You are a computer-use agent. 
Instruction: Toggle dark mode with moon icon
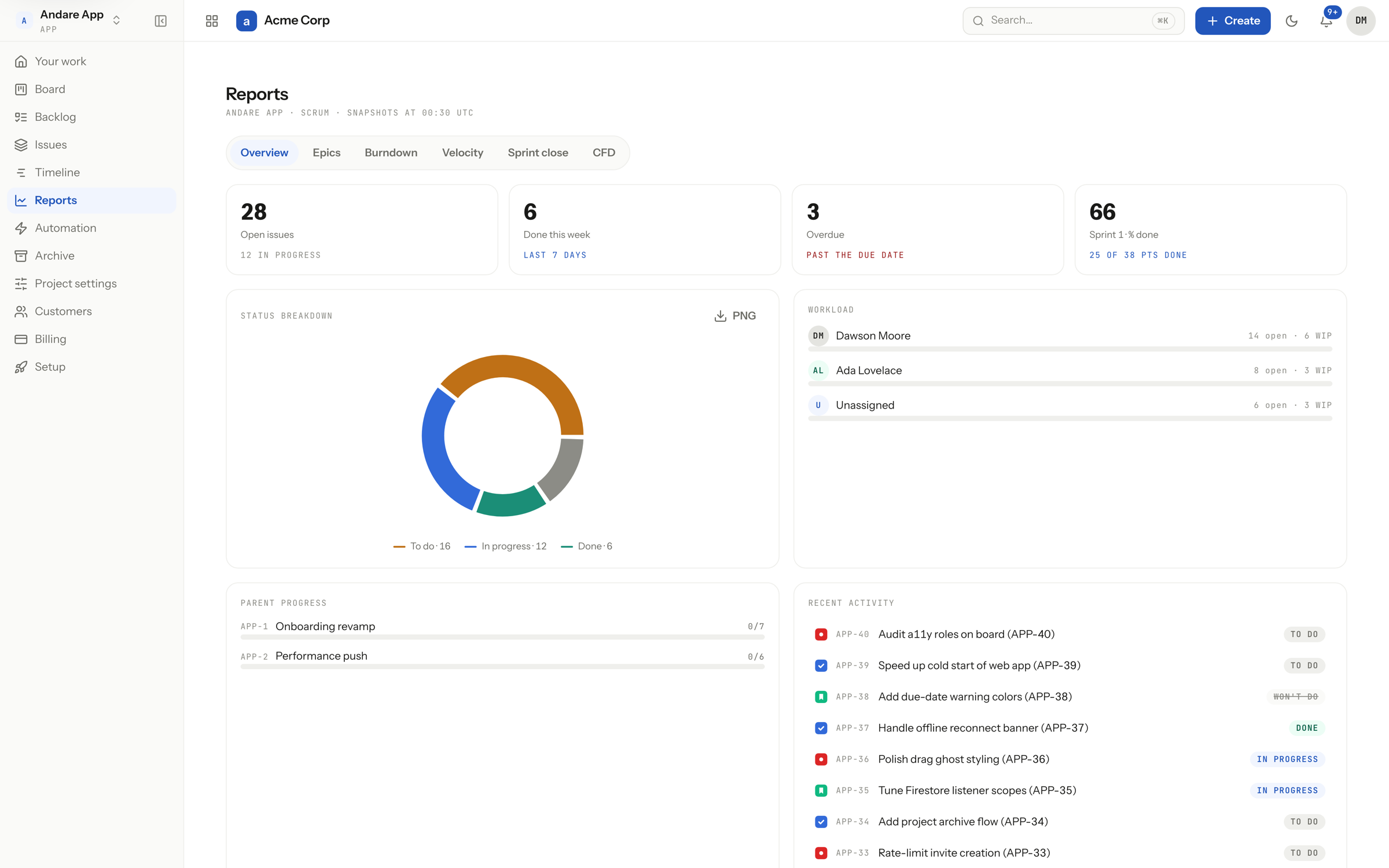point(1291,21)
